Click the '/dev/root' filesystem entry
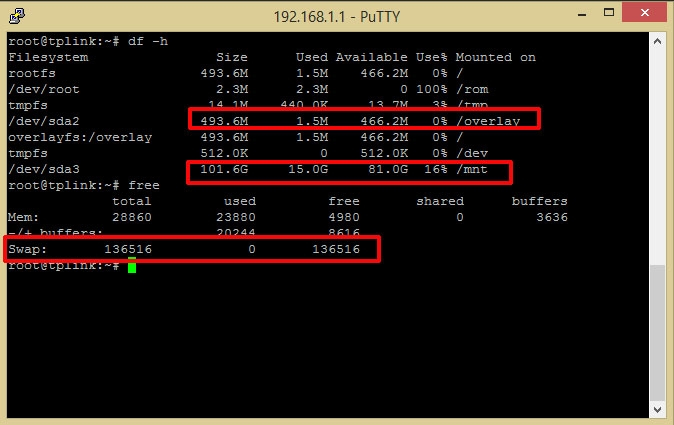Image resolution: width=674 pixels, height=425 pixels. pyautogui.click(x=44, y=89)
